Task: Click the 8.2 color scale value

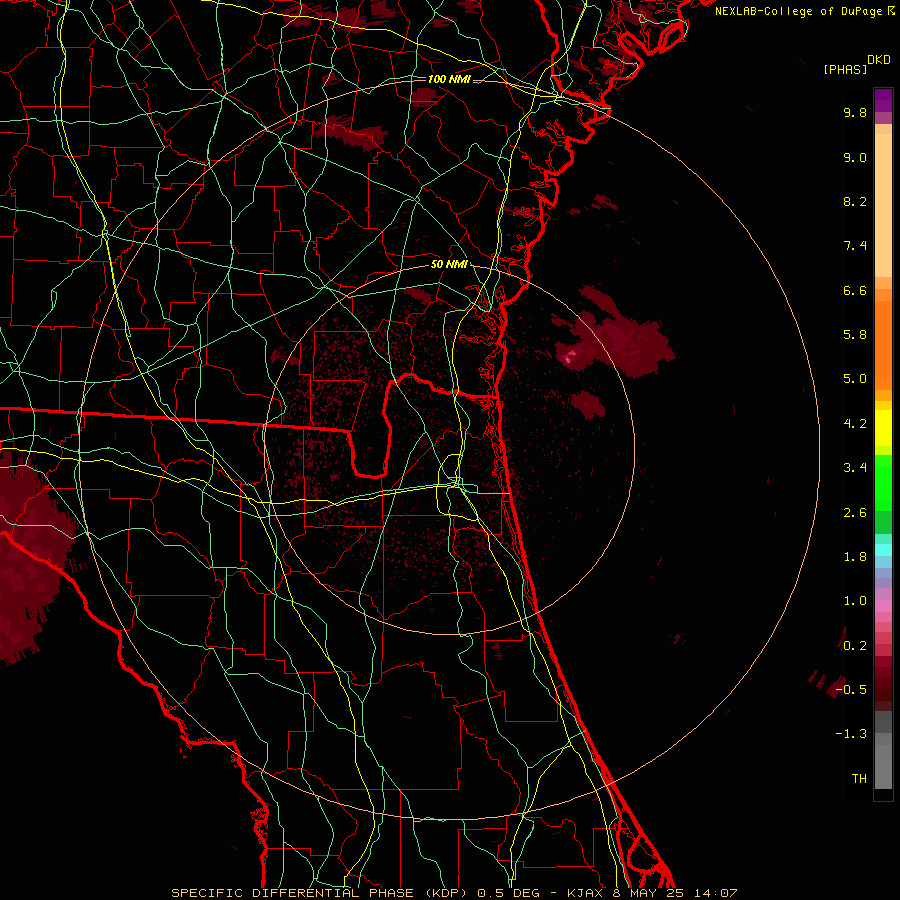Action: 855,201
